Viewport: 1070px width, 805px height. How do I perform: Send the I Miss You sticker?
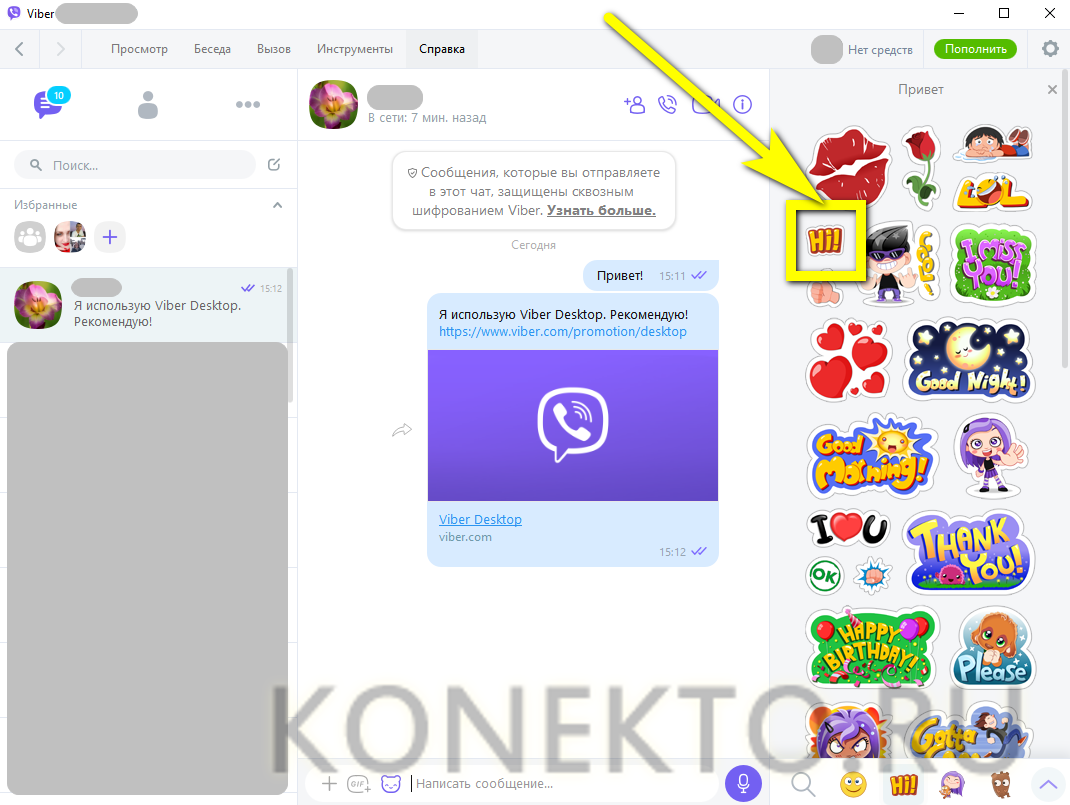point(993,263)
